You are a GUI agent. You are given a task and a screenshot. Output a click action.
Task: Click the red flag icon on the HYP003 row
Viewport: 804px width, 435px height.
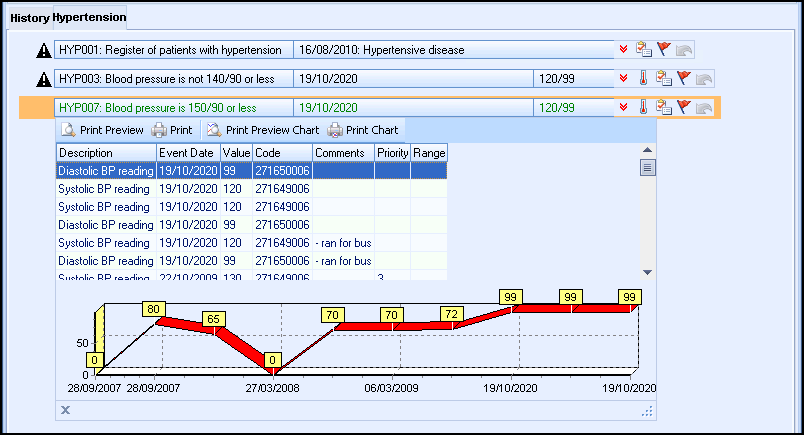click(x=684, y=79)
